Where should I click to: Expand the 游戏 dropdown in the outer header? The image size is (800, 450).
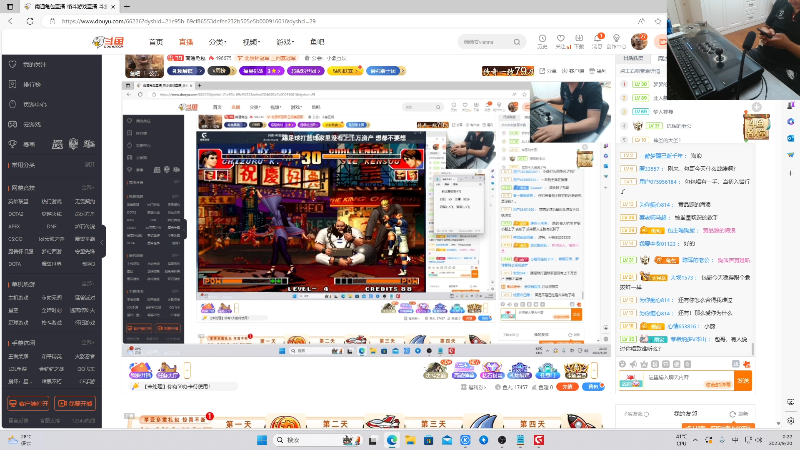285,42
